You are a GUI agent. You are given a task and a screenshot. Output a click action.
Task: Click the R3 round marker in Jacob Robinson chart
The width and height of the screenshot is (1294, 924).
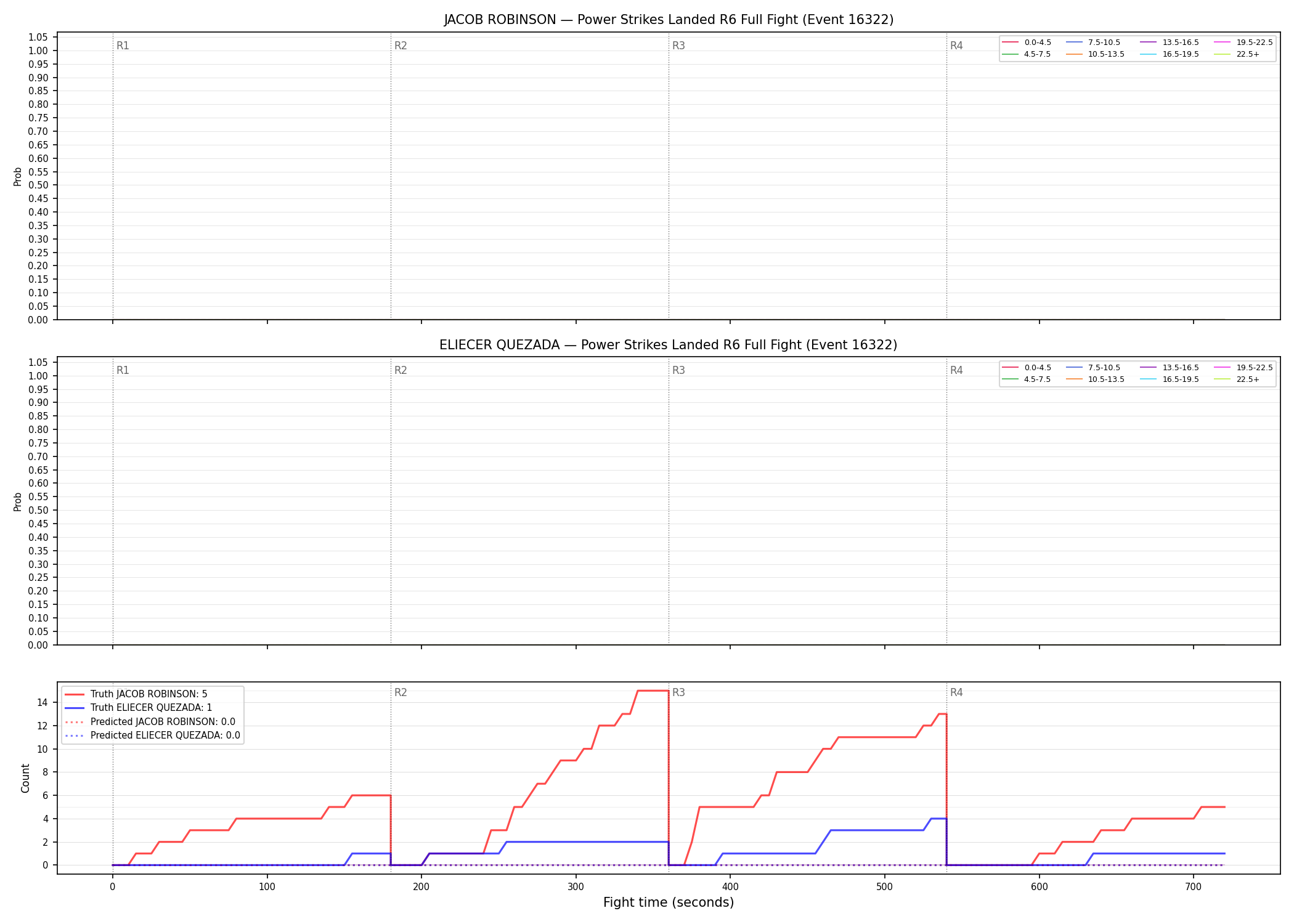678,46
